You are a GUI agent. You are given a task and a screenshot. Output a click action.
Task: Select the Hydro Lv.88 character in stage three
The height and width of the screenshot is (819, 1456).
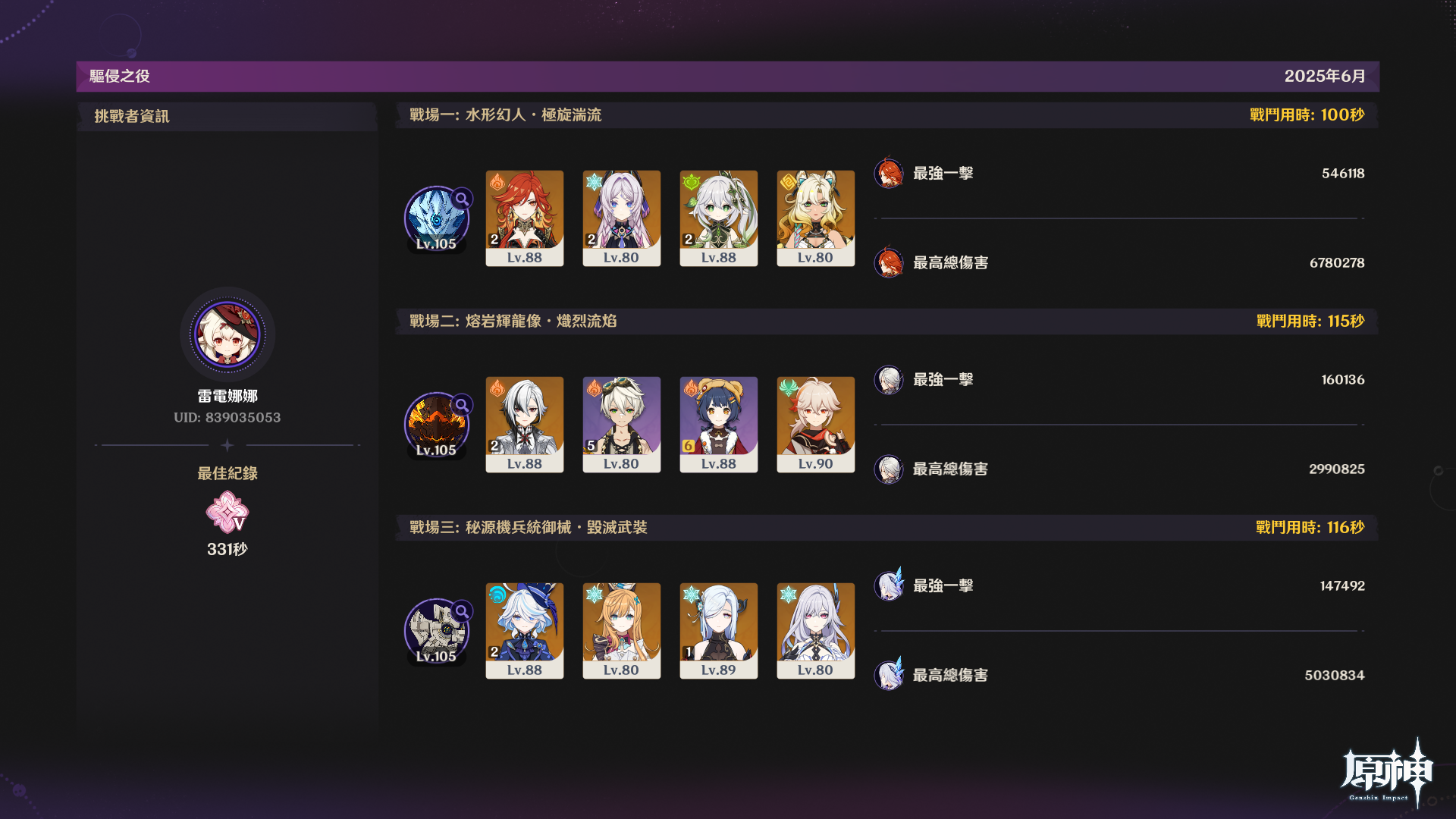click(525, 631)
